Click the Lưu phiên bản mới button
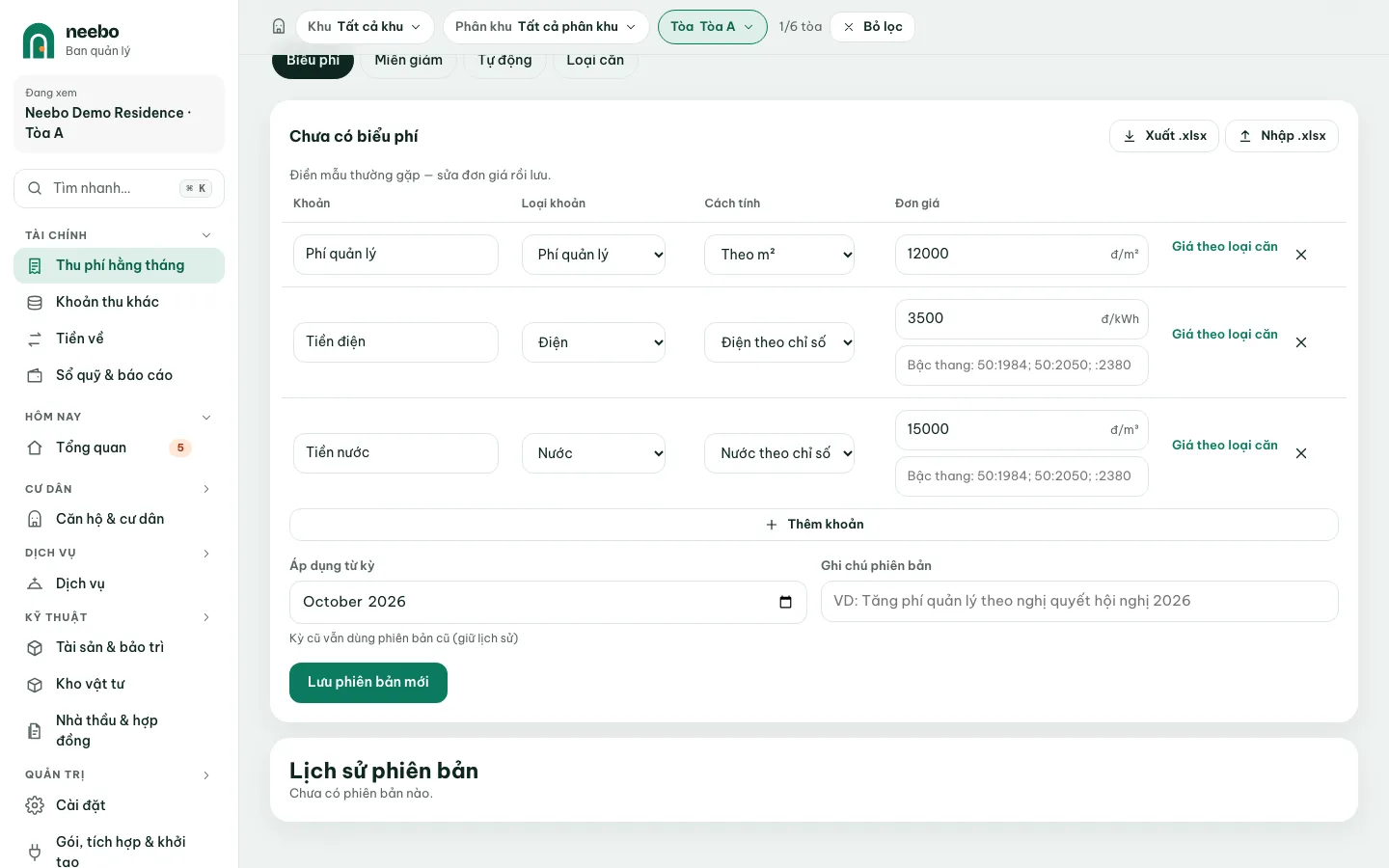The image size is (1389, 868). (368, 683)
